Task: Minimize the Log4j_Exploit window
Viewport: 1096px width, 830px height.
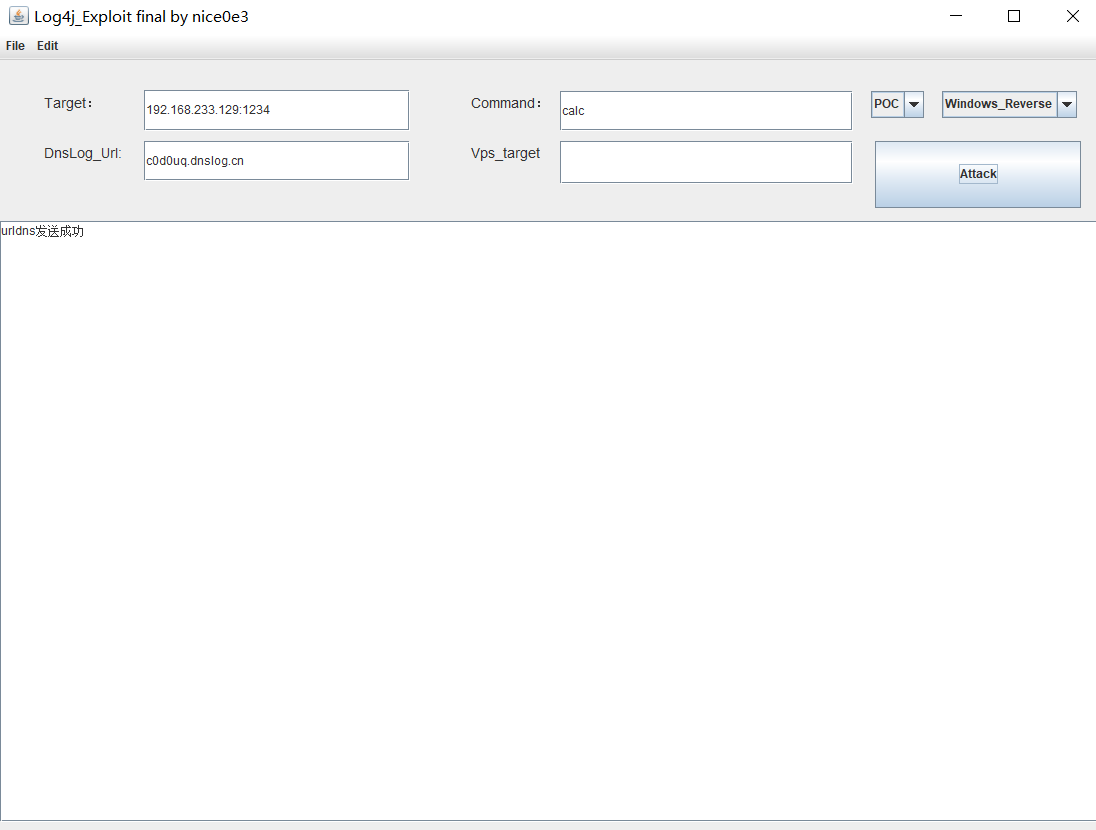Action: [956, 16]
